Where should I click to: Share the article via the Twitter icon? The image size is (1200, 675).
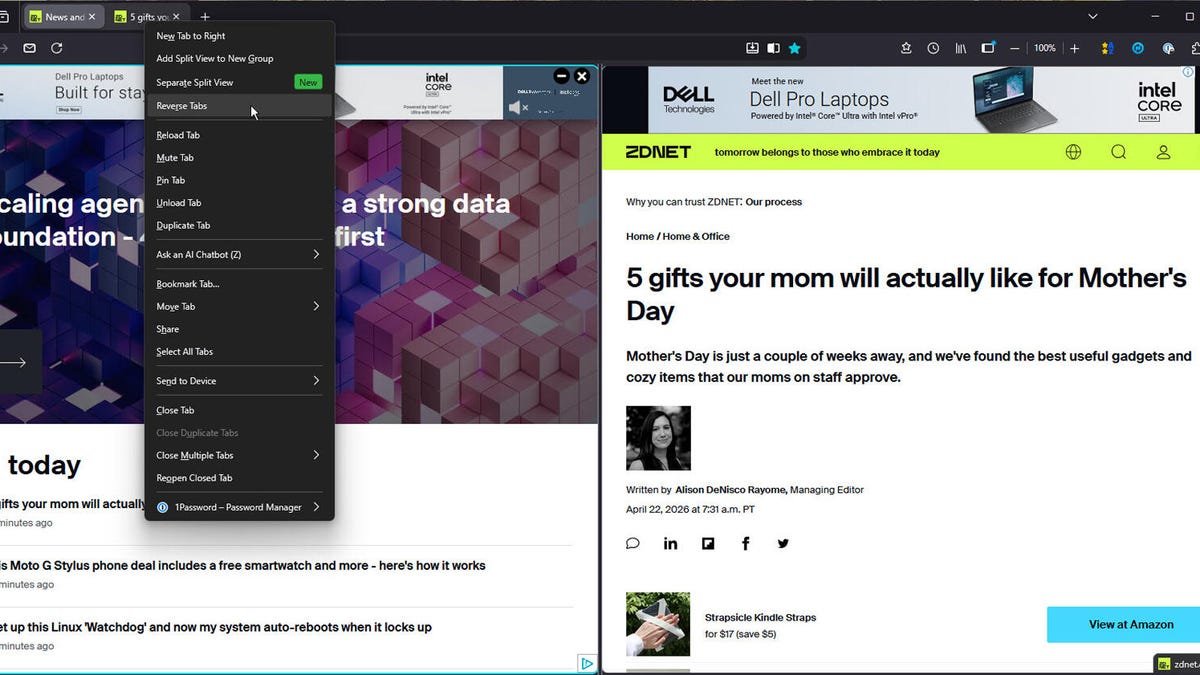coord(783,543)
